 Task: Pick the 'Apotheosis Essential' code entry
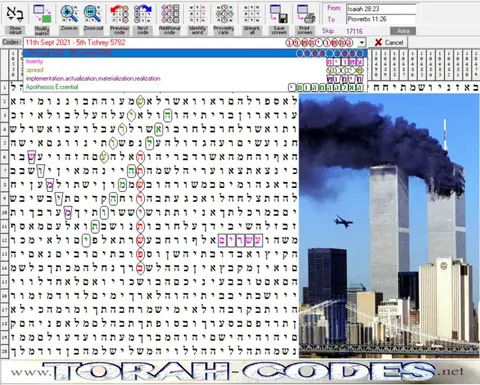pos(195,87)
